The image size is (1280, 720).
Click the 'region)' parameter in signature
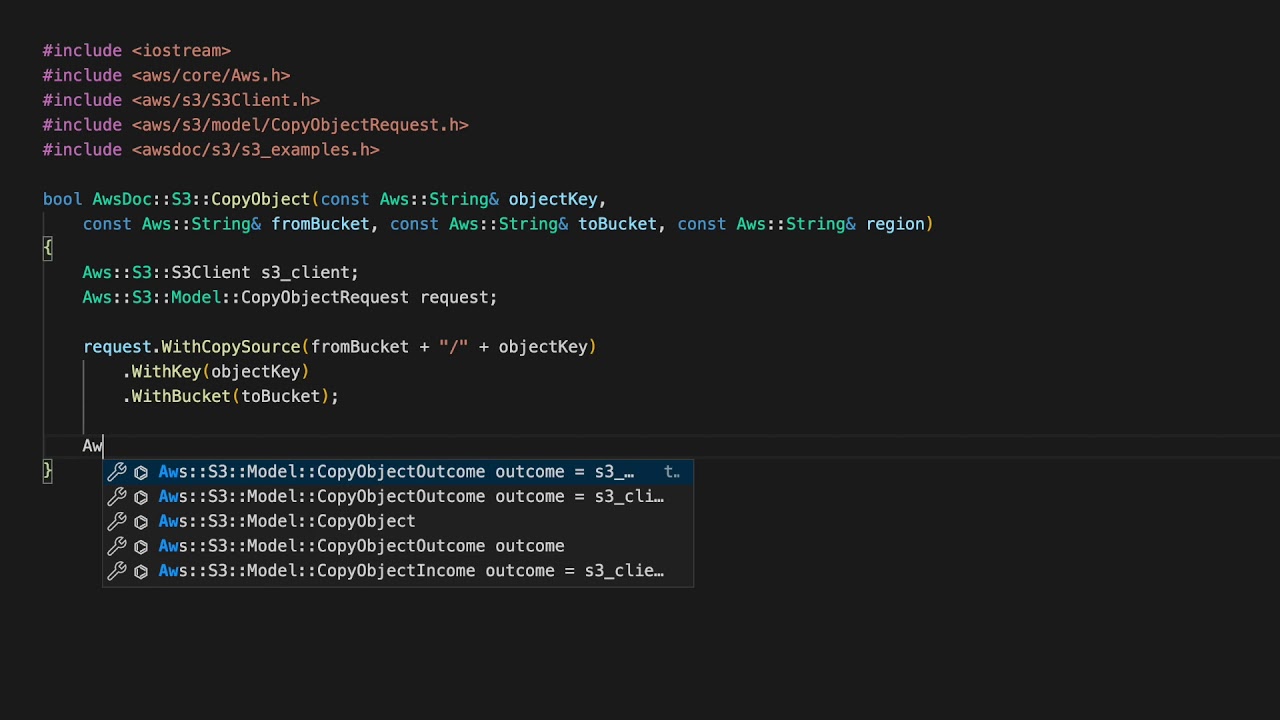[x=899, y=224]
